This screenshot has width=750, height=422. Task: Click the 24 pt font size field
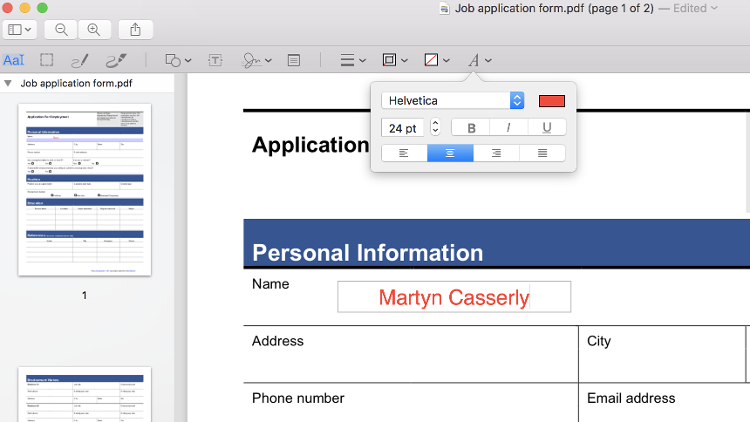tap(403, 128)
